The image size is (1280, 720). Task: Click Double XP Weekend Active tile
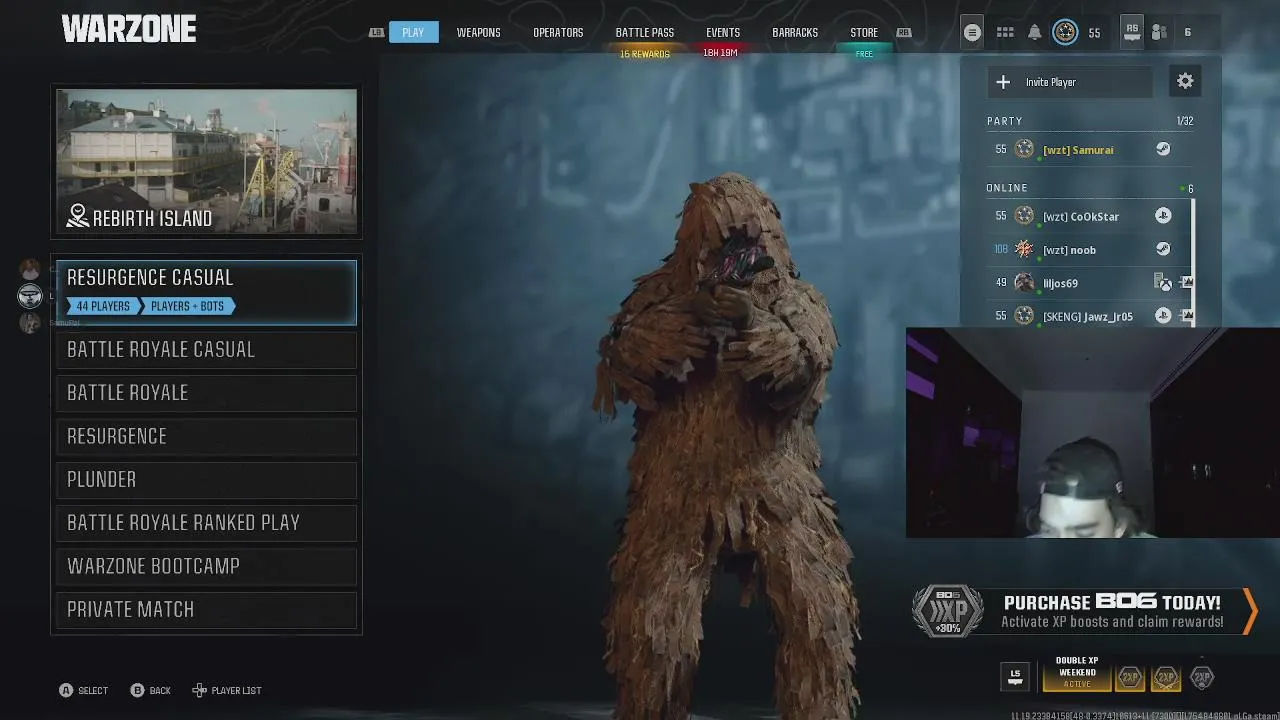[x=1077, y=674]
